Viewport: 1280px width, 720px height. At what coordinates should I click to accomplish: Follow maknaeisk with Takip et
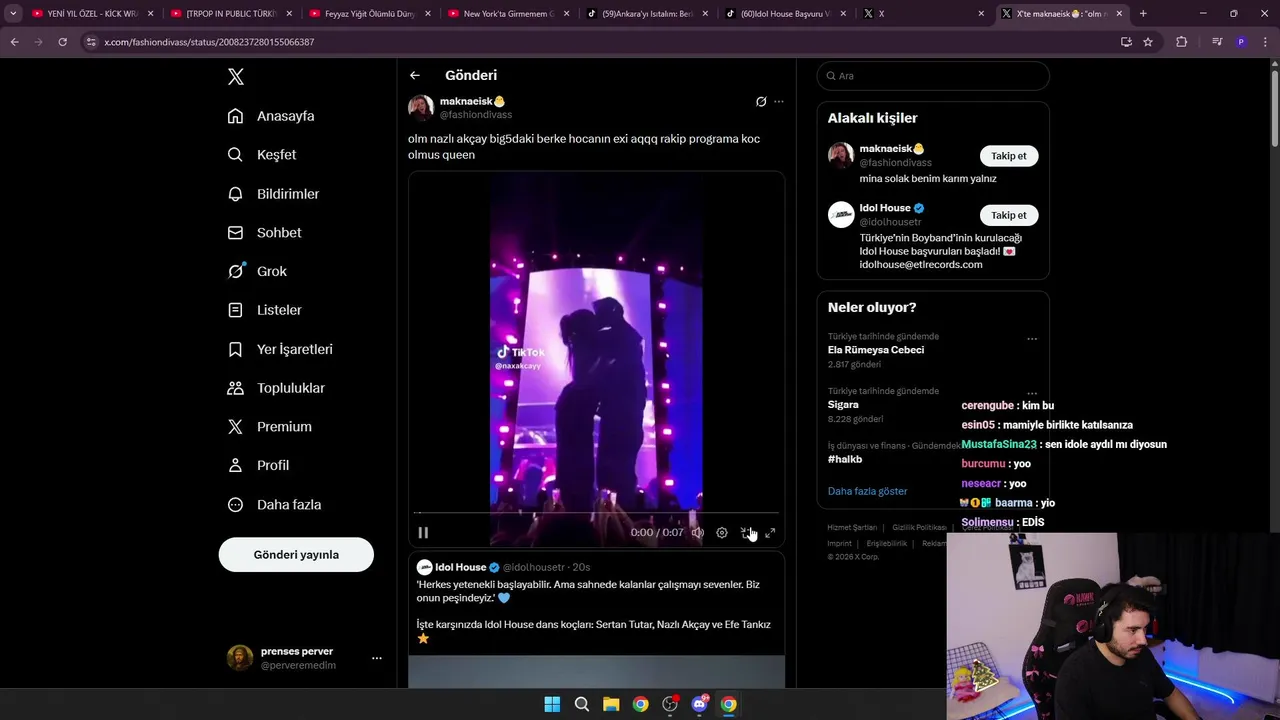(x=1008, y=156)
